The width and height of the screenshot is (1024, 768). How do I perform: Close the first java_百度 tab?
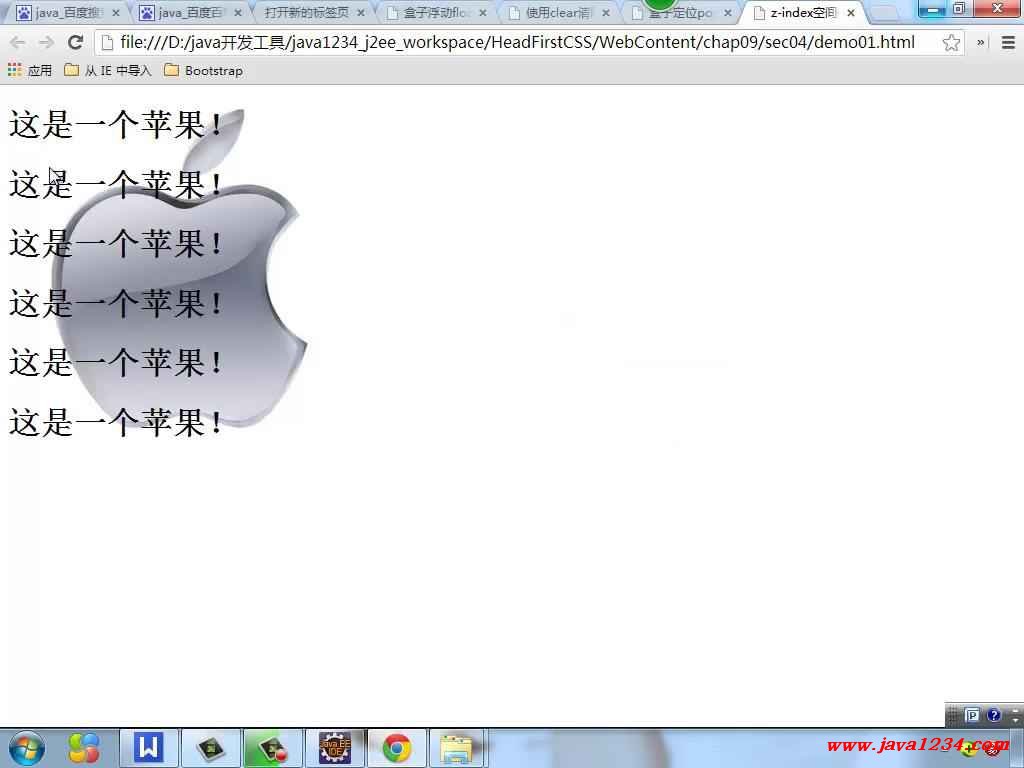click(x=116, y=13)
